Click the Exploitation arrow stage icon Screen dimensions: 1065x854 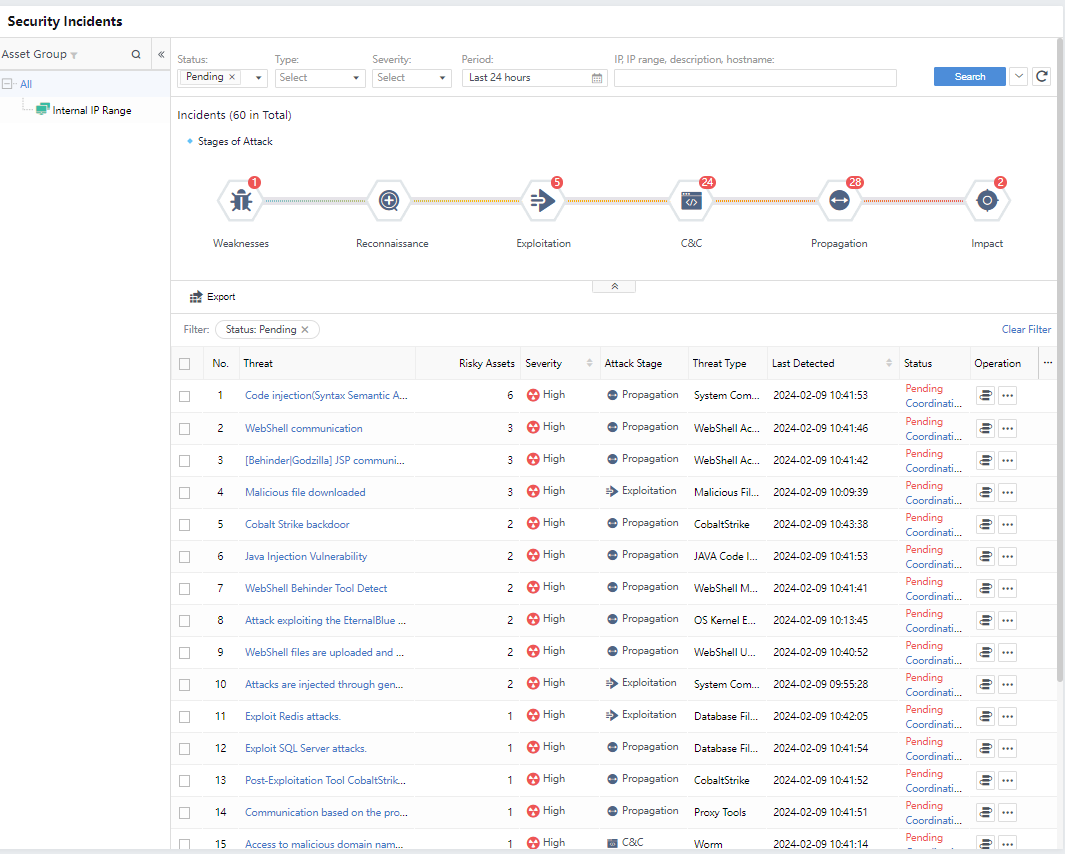543,201
